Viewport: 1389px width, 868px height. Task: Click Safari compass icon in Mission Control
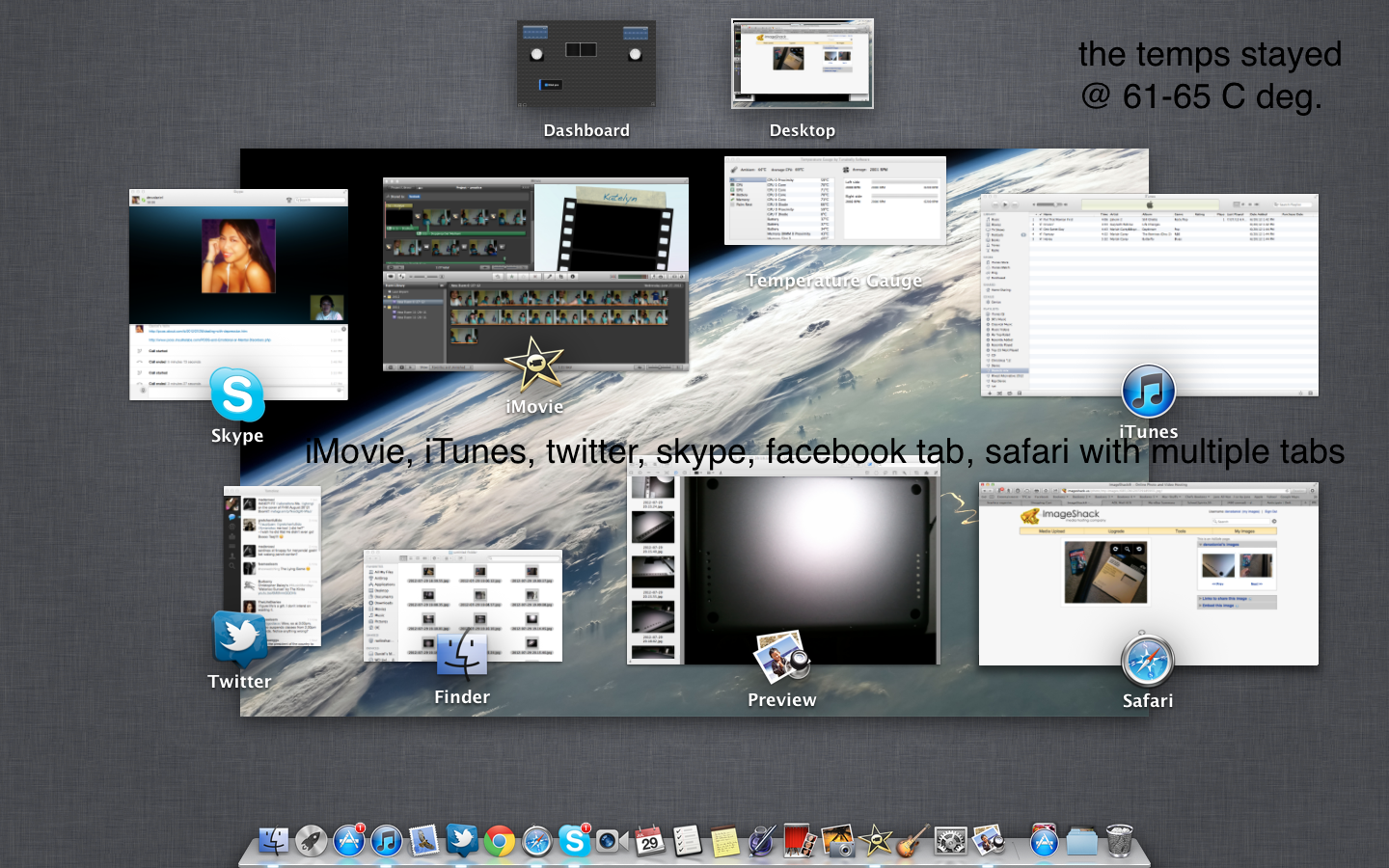coord(1148,661)
